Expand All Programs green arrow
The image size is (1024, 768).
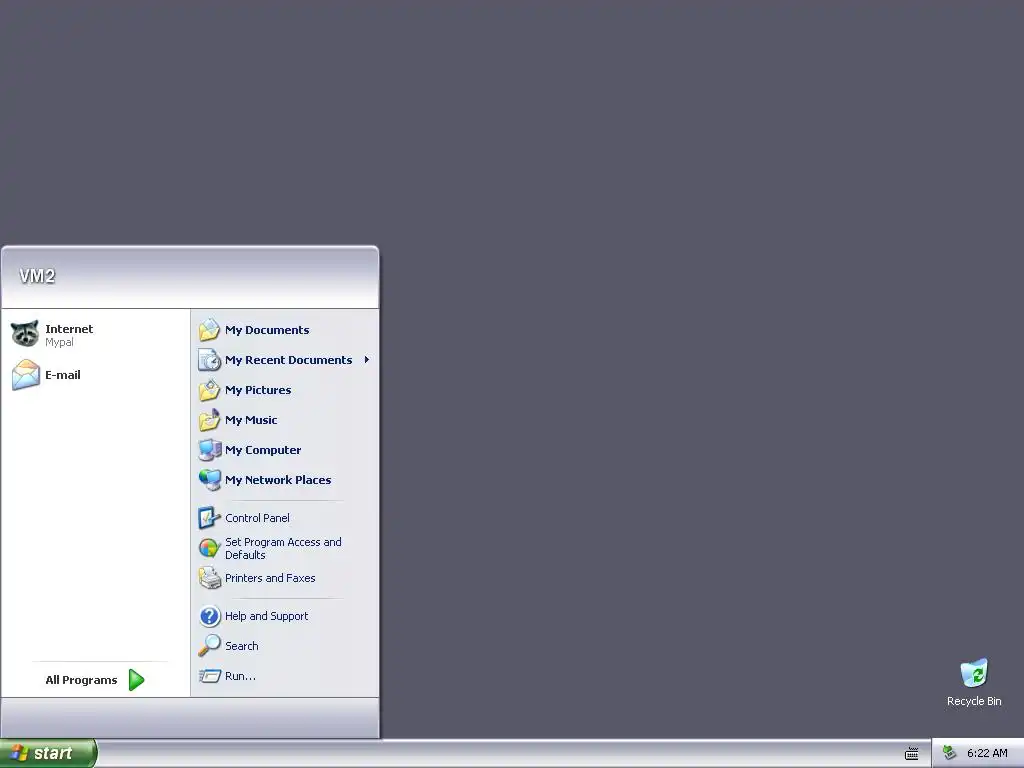click(x=136, y=680)
